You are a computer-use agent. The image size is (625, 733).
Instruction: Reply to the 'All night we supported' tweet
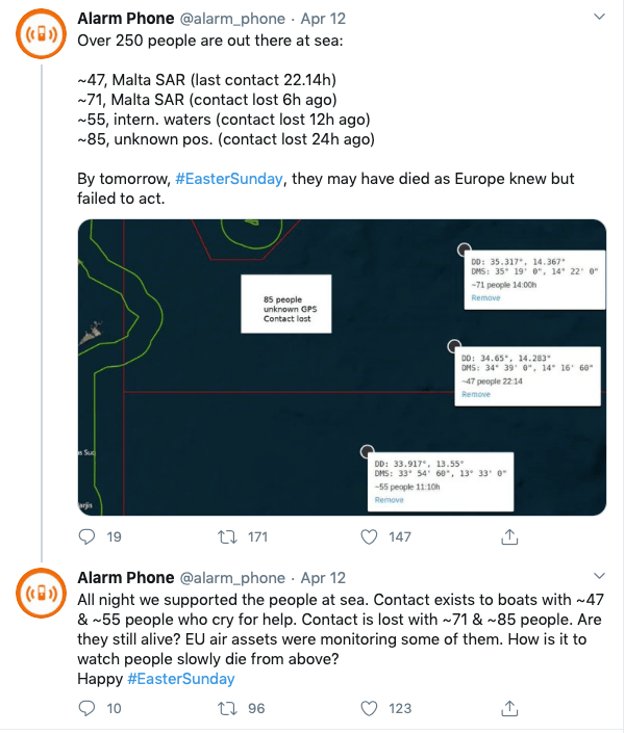pos(87,708)
